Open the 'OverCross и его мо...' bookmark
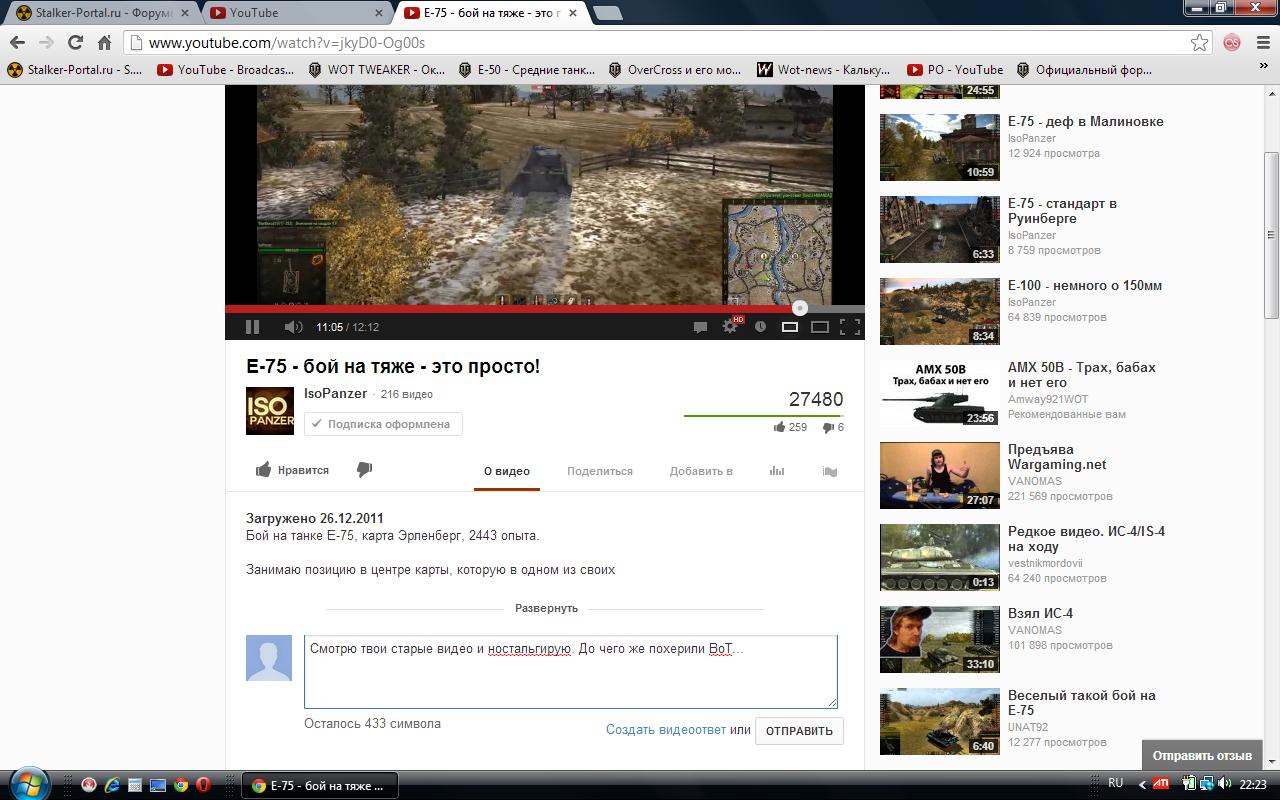 point(675,70)
